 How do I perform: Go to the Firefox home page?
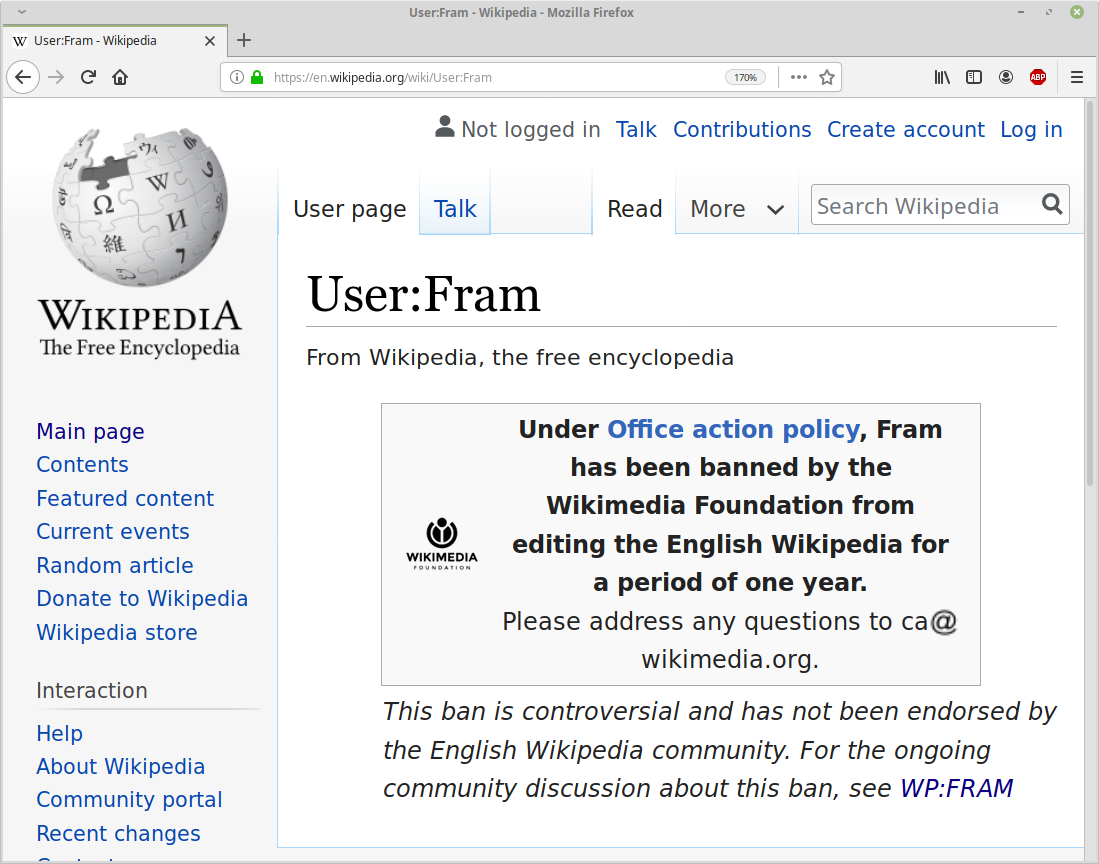point(121,77)
